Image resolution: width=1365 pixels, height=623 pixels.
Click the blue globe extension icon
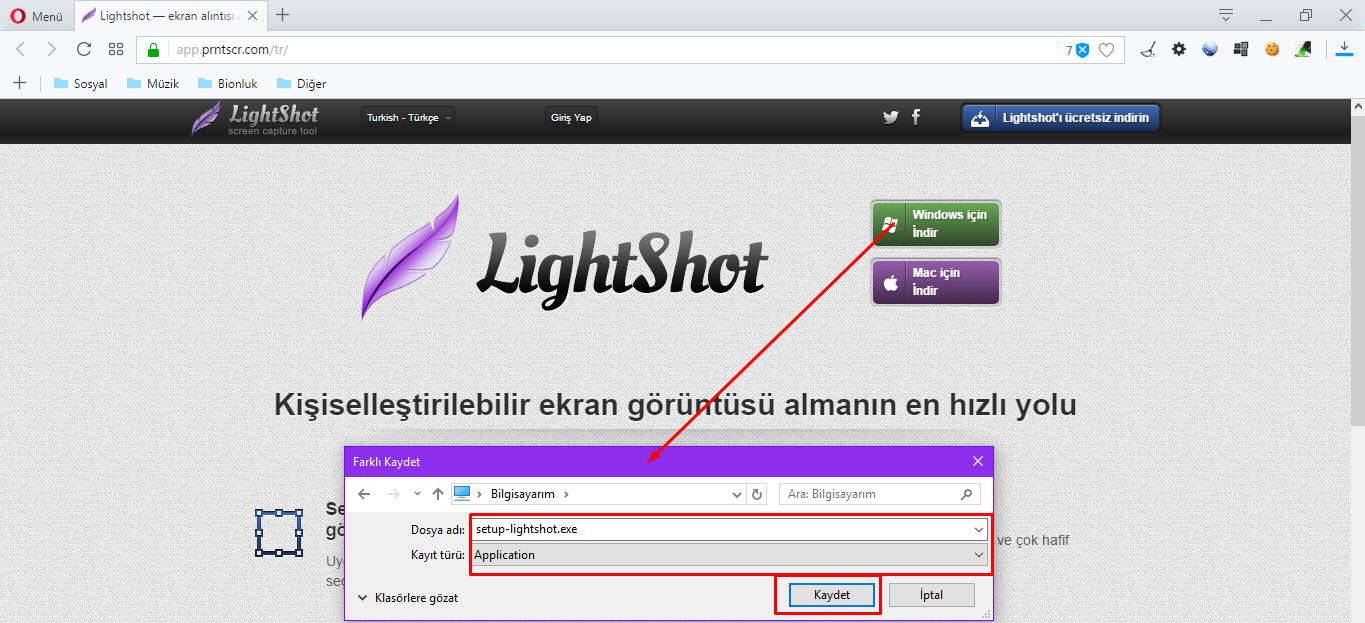pos(1210,49)
